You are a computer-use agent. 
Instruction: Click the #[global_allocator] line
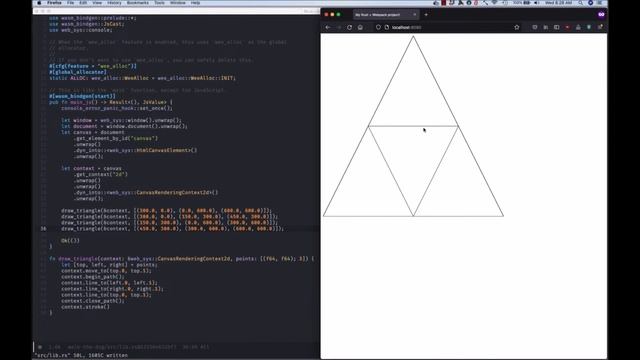pos(78,72)
